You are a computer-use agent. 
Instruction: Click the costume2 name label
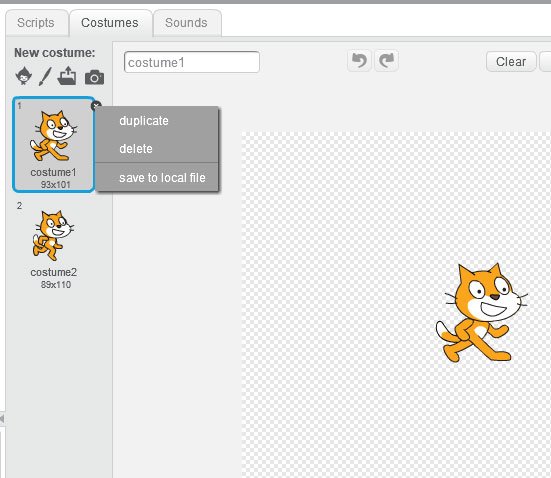point(54,272)
